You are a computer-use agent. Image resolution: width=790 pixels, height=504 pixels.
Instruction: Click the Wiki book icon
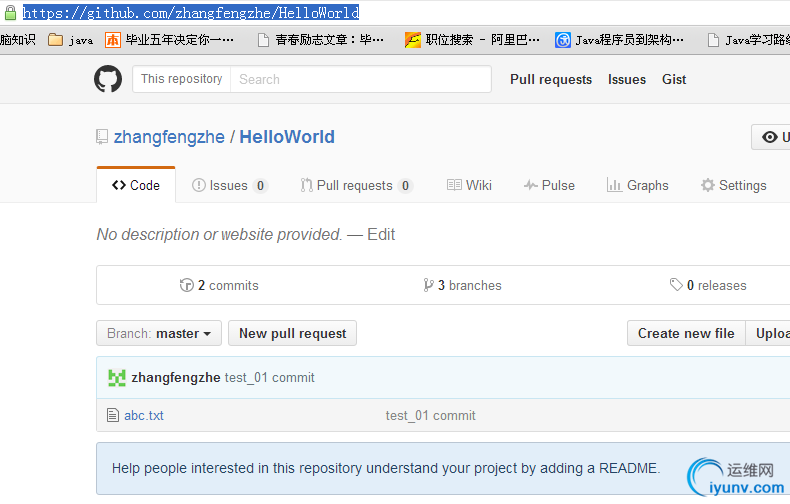point(454,185)
